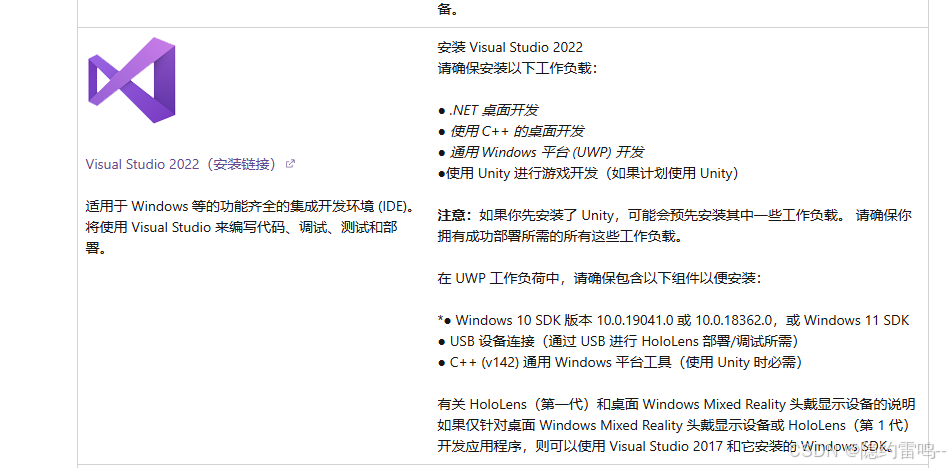This screenshot has width=951, height=468.
Task: Click the line 请确保安装以下工作负载：
Action: [517, 69]
